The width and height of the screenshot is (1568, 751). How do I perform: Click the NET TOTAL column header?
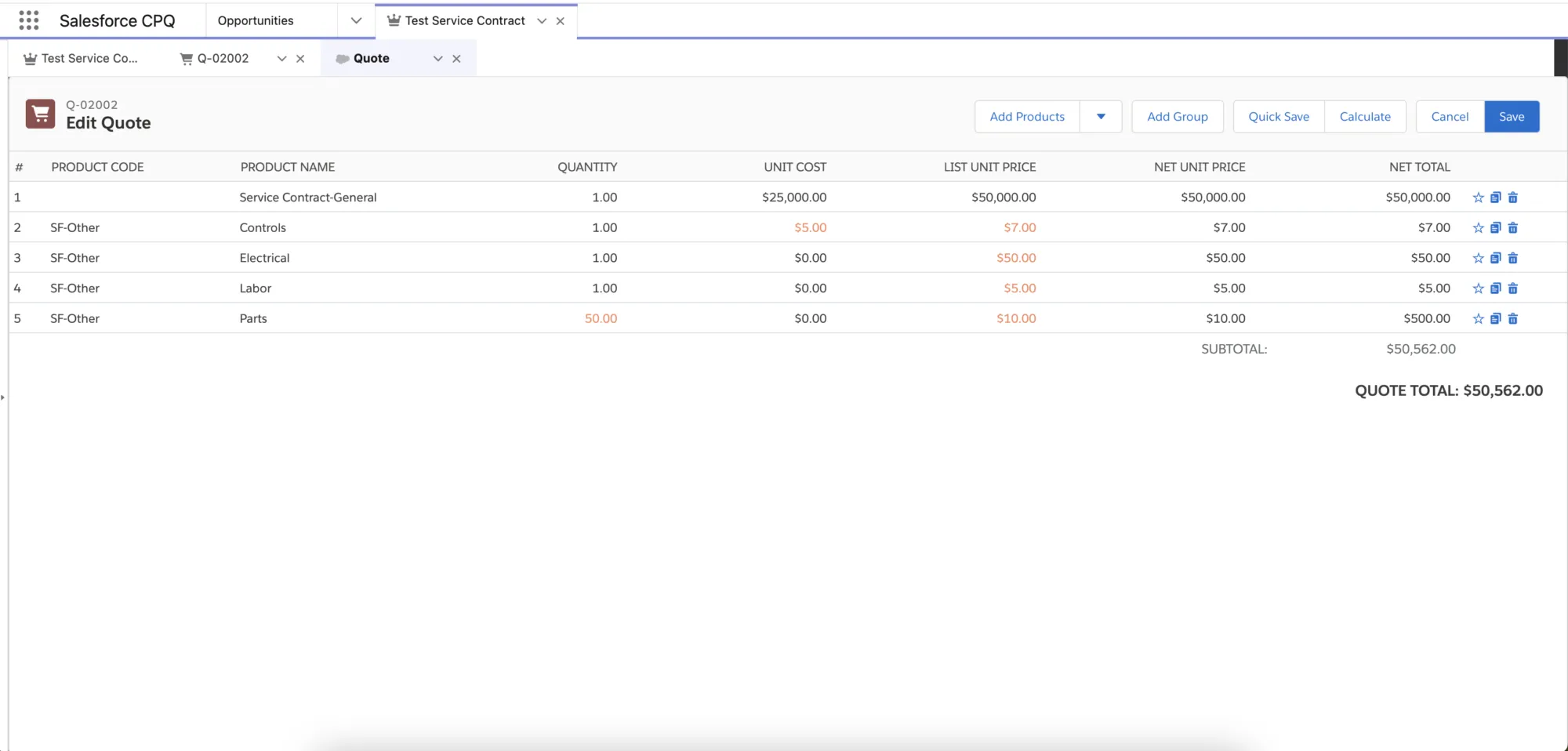[x=1420, y=167]
